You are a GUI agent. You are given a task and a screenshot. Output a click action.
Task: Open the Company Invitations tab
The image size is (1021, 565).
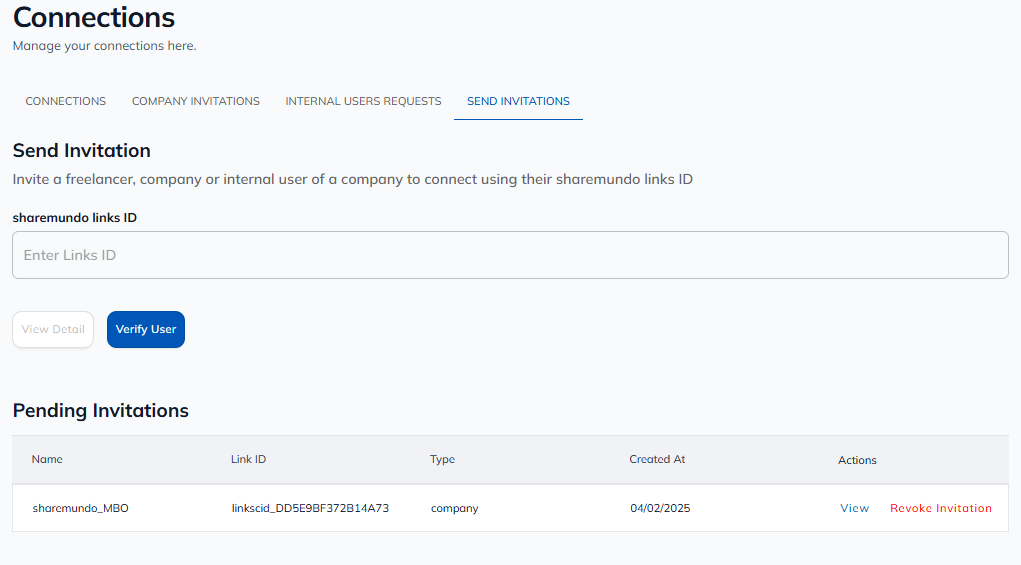pyautogui.click(x=196, y=101)
